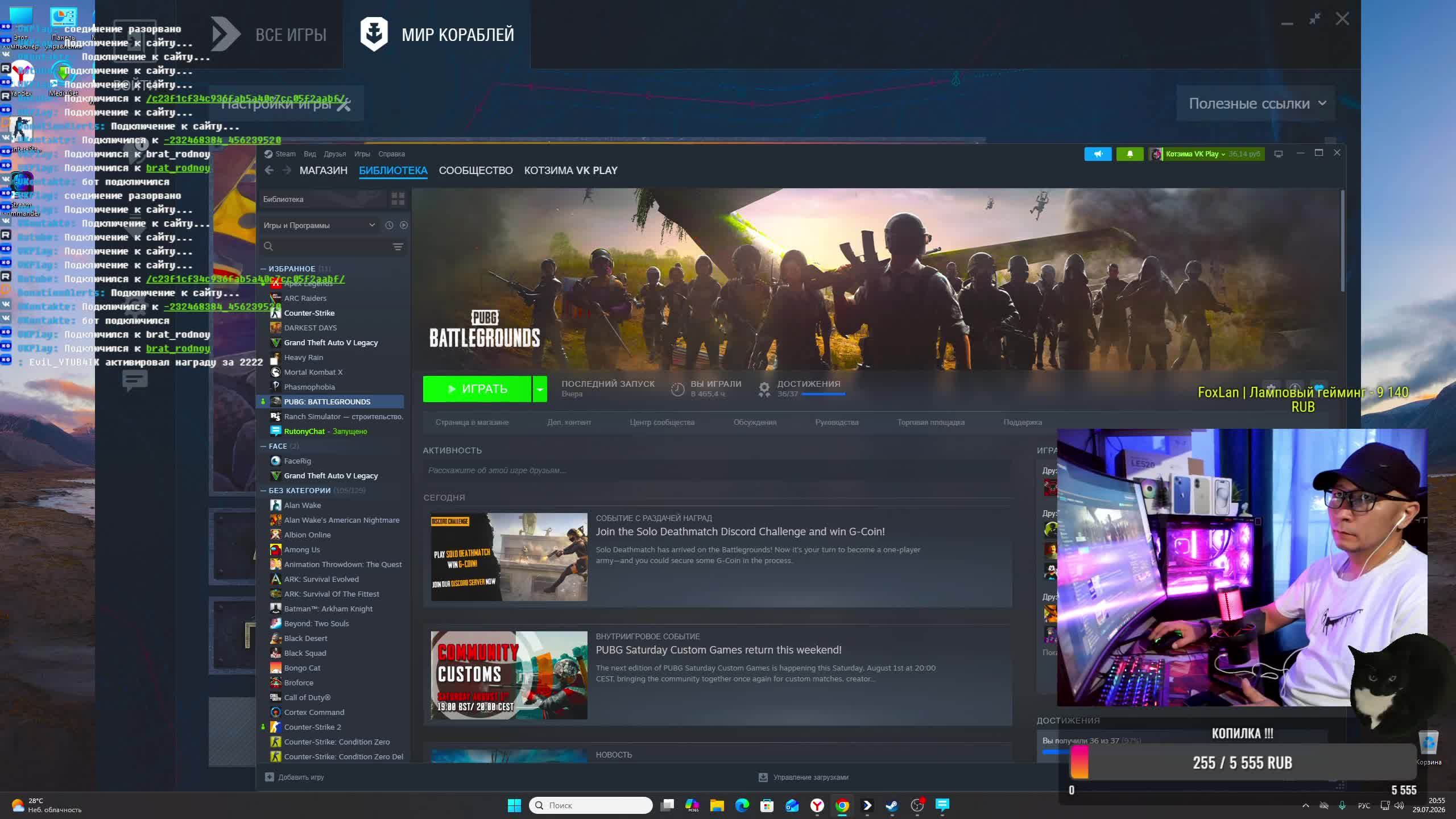Switch to the МАГАЗИН tab
This screenshot has height=819, width=1456.
point(324,170)
